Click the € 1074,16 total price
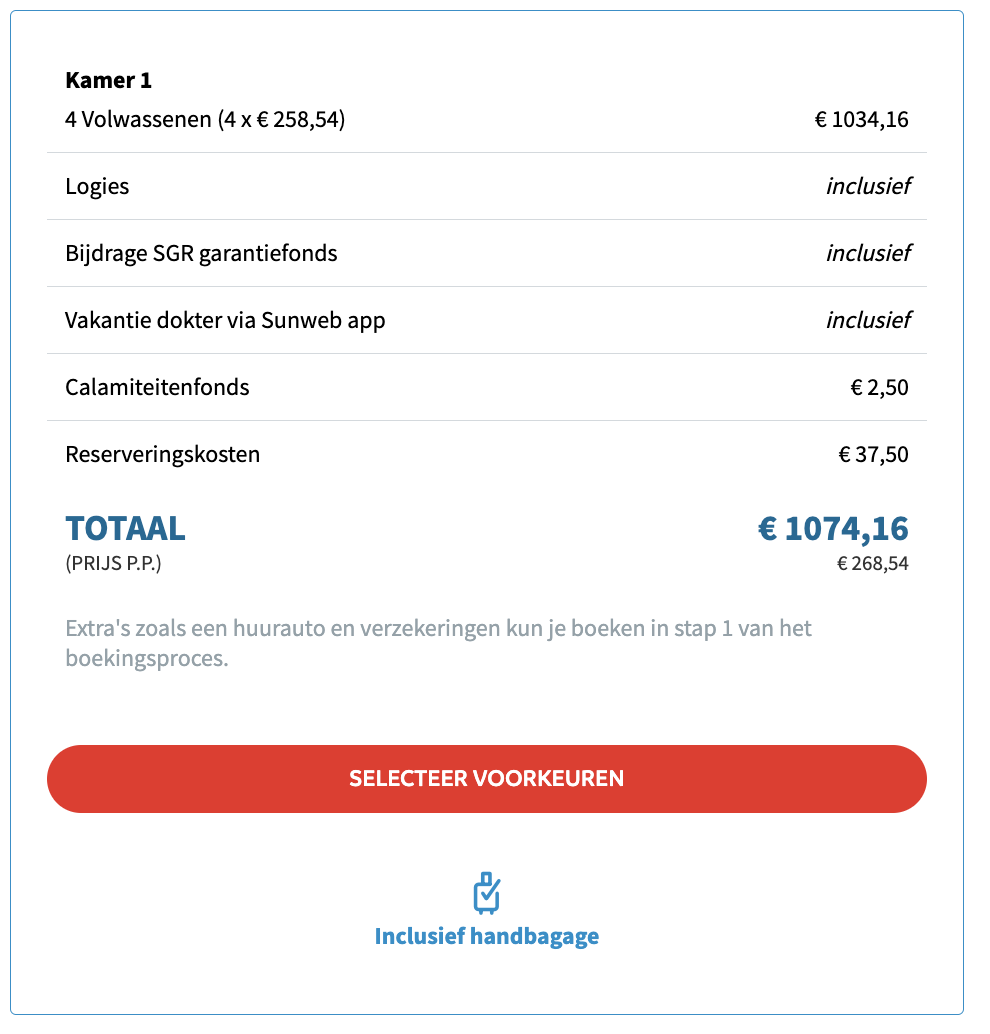 (832, 528)
